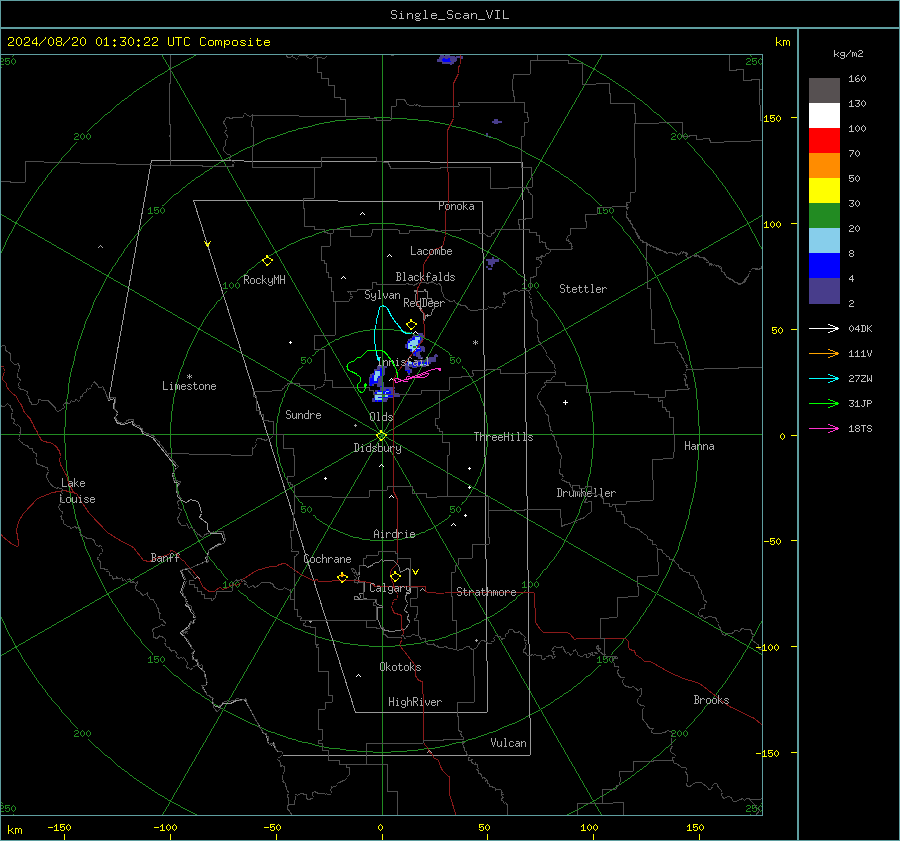The height and width of the screenshot is (841, 900).
Task: Click the Didsbury label
Action: pos(377,448)
